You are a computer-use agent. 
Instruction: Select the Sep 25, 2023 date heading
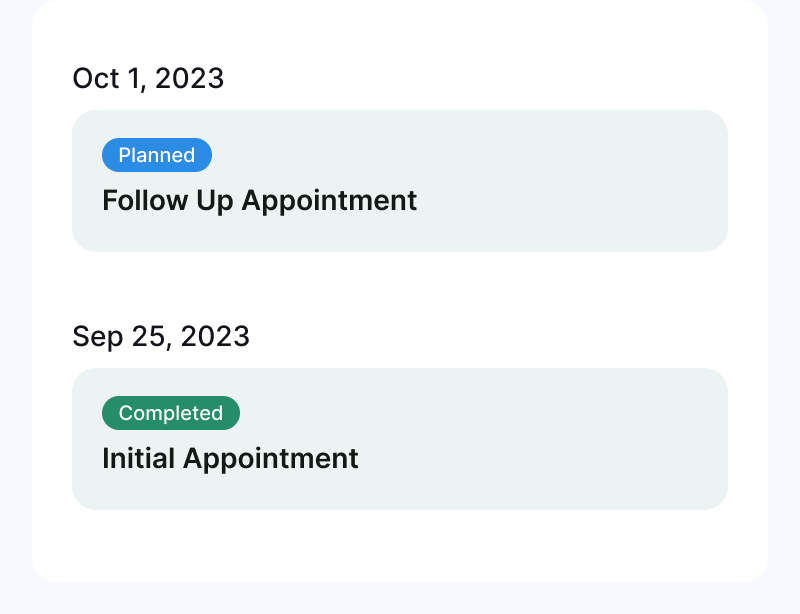[x=161, y=336]
